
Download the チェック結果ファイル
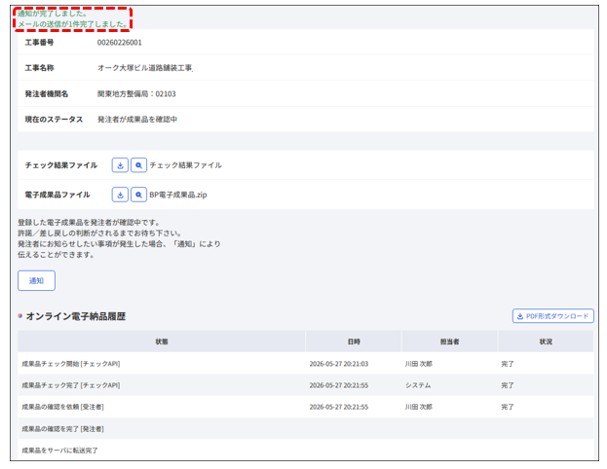coord(120,165)
